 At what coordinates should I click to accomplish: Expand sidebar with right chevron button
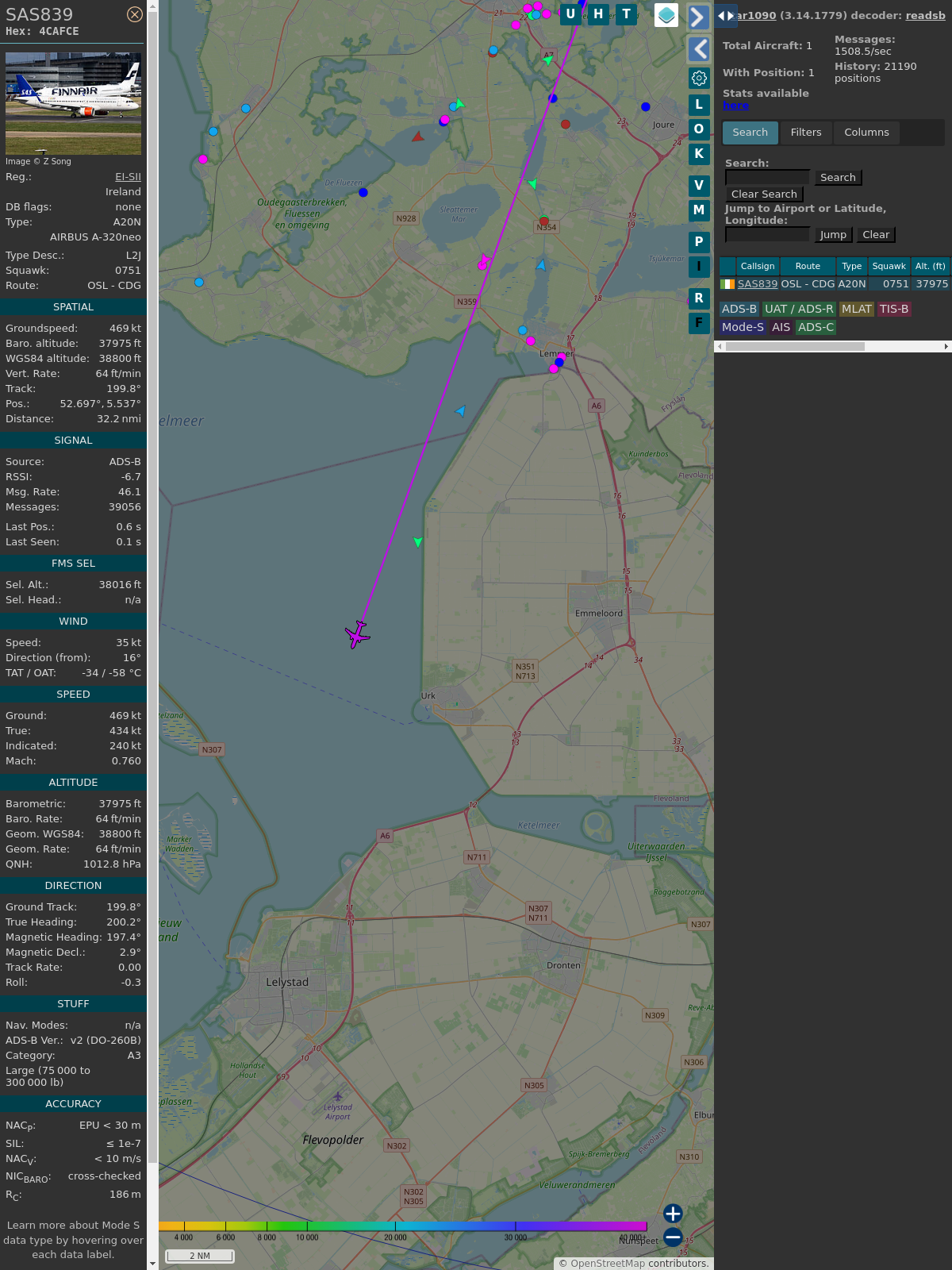pyautogui.click(x=698, y=17)
